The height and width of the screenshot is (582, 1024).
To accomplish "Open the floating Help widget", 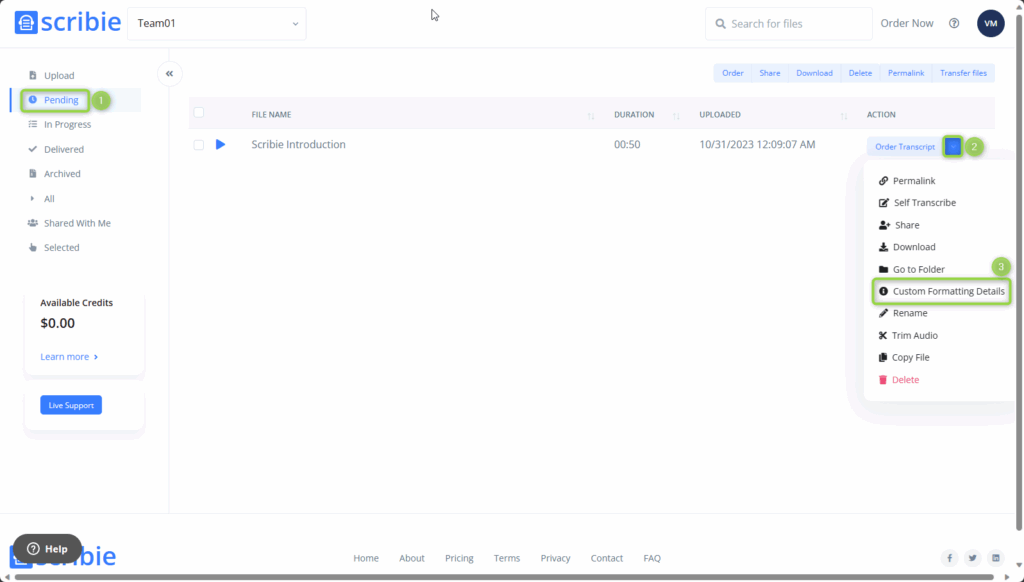I will click(46, 548).
